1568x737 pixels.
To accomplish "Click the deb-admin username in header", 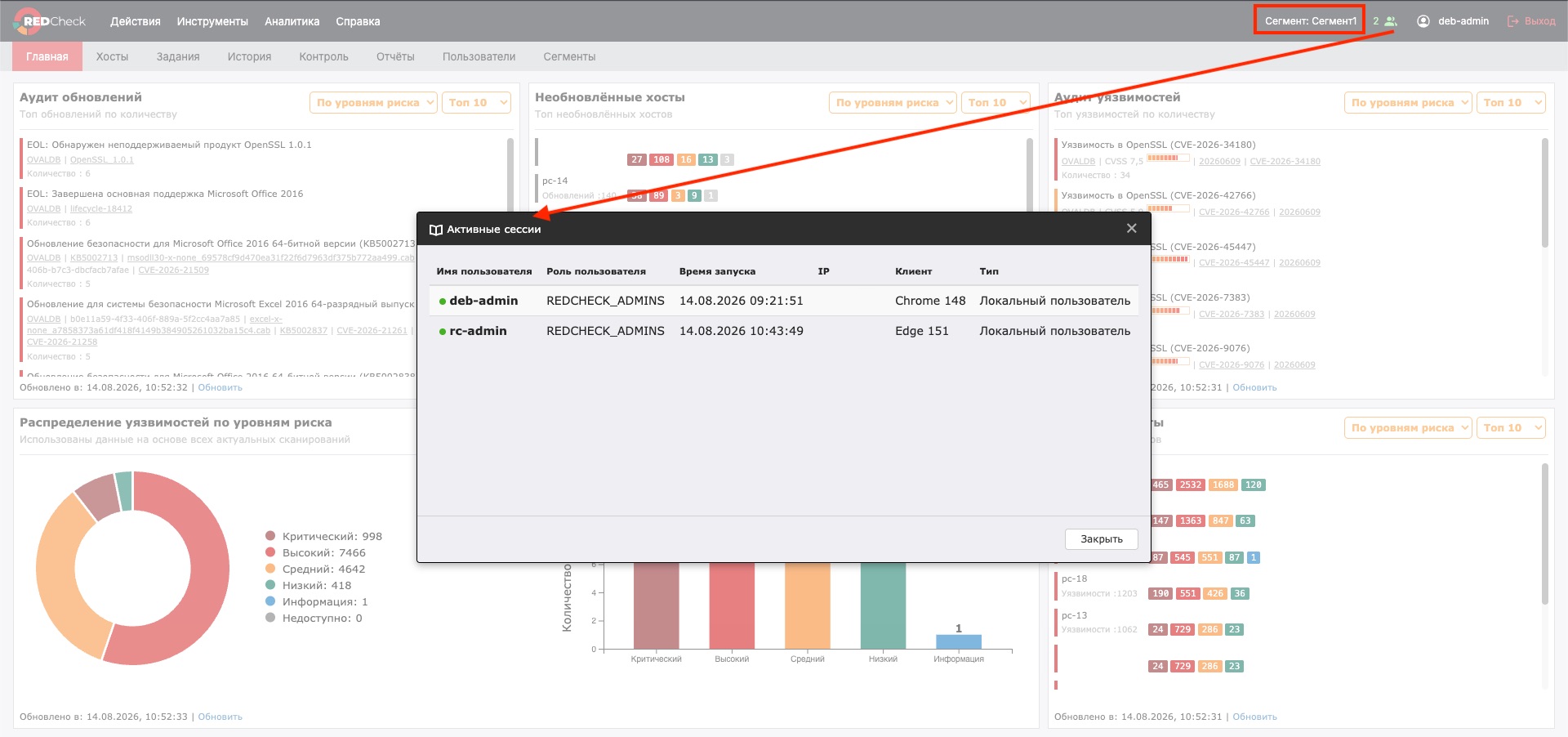I will point(1463,21).
